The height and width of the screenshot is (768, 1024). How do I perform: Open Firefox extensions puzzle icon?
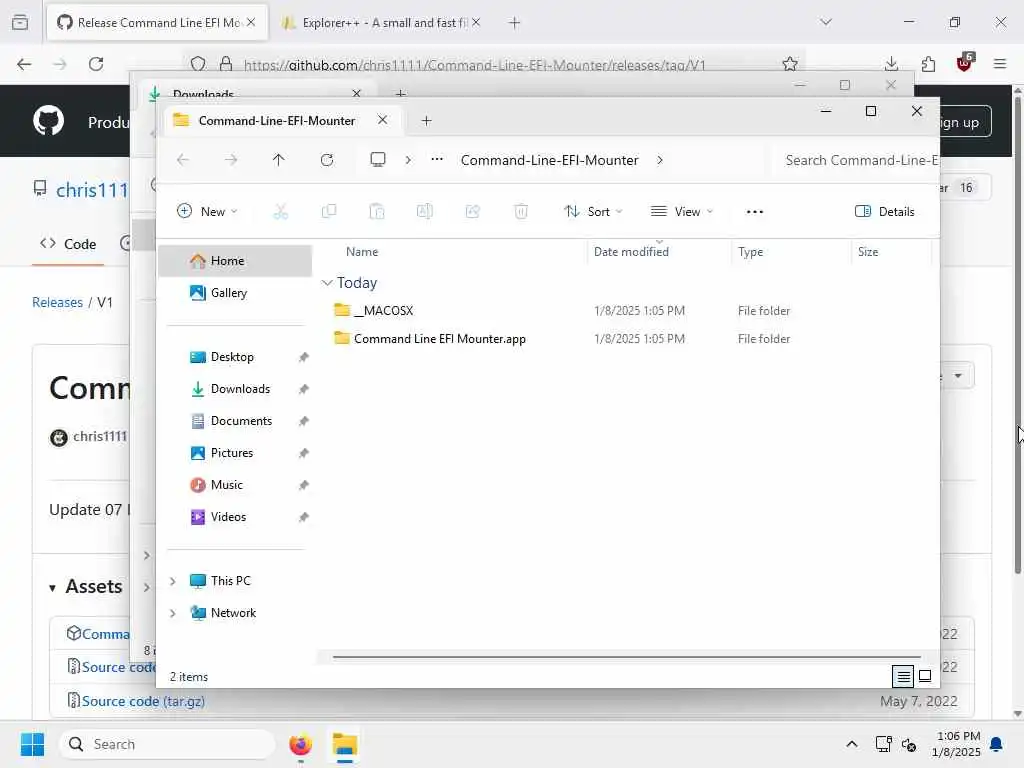pyautogui.click(x=928, y=64)
